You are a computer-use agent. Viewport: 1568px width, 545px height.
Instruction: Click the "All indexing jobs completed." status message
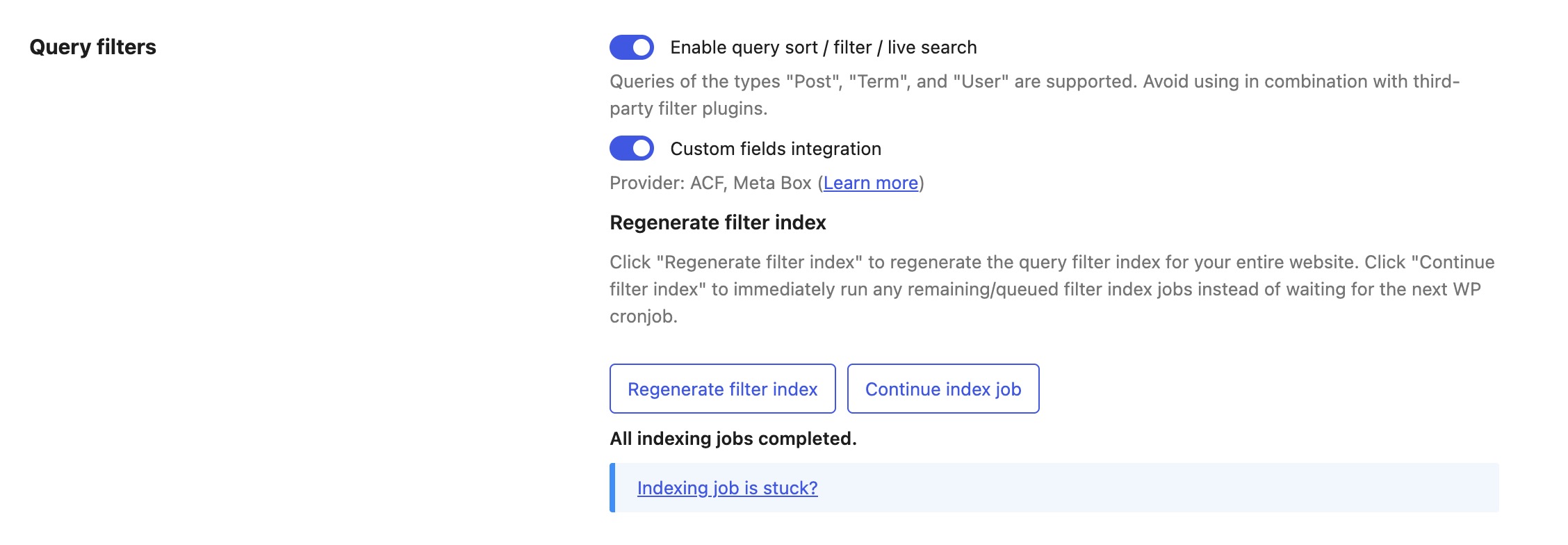click(733, 439)
